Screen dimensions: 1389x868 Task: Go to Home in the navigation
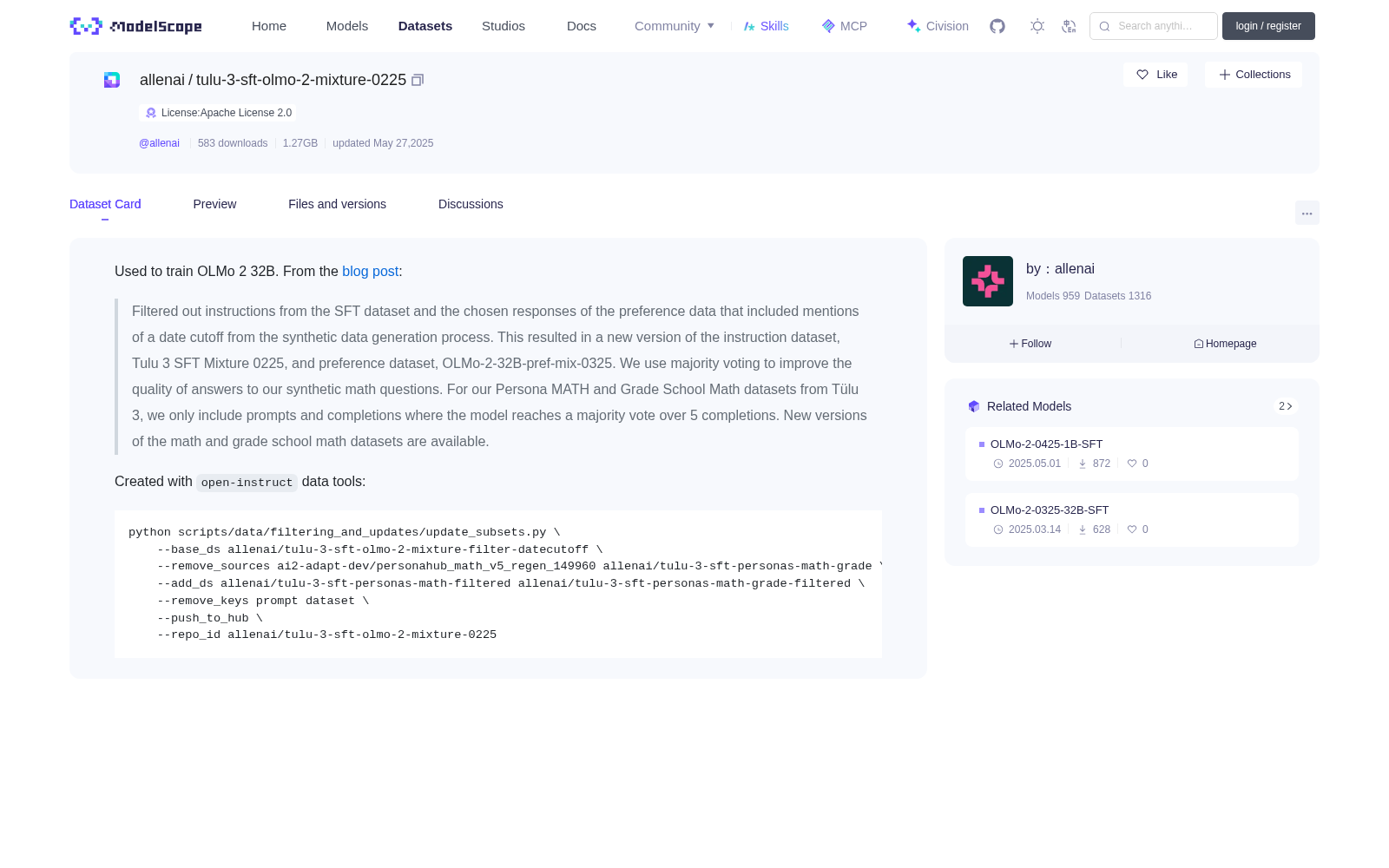point(269,26)
